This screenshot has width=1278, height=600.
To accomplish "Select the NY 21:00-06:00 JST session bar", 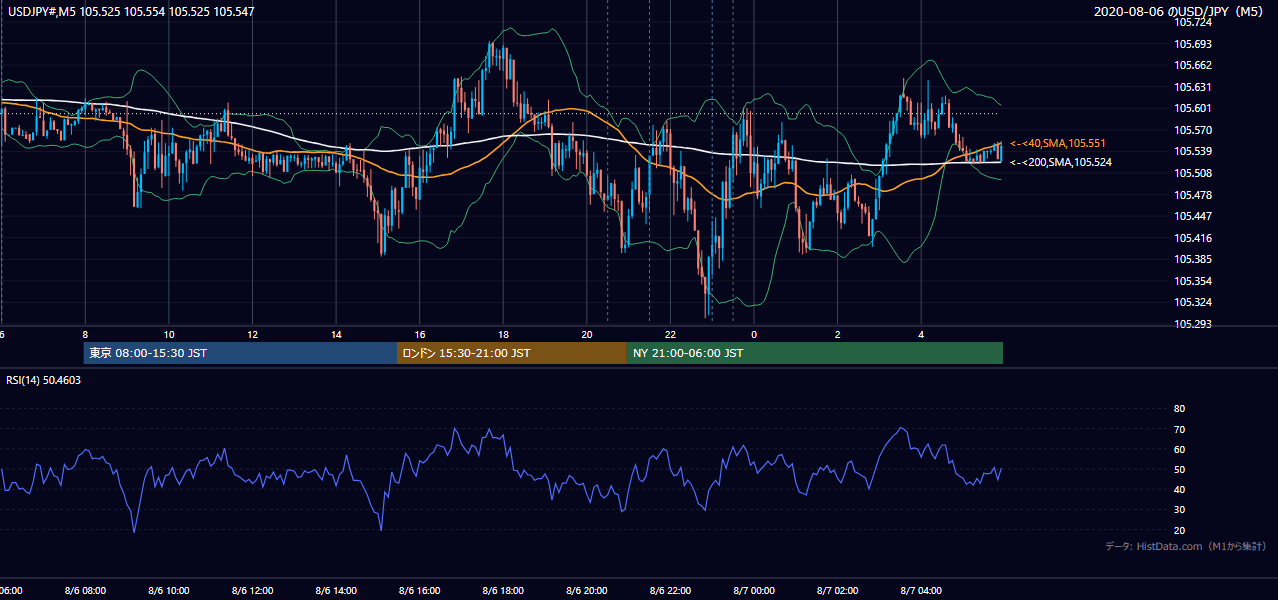I will pyautogui.click(x=815, y=353).
